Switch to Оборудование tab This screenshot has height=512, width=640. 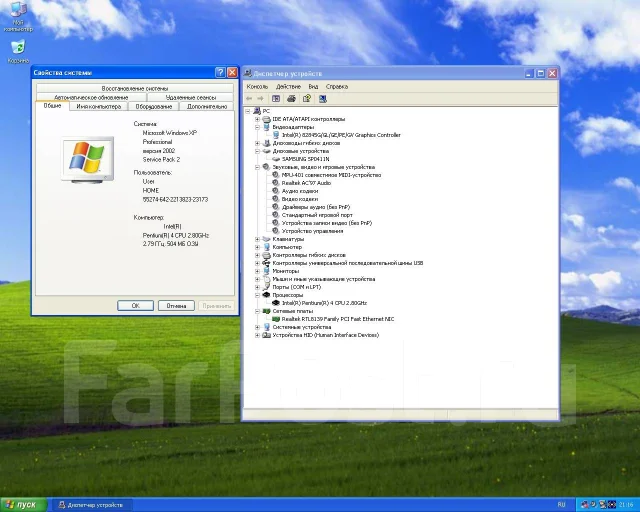[x=153, y=107]
